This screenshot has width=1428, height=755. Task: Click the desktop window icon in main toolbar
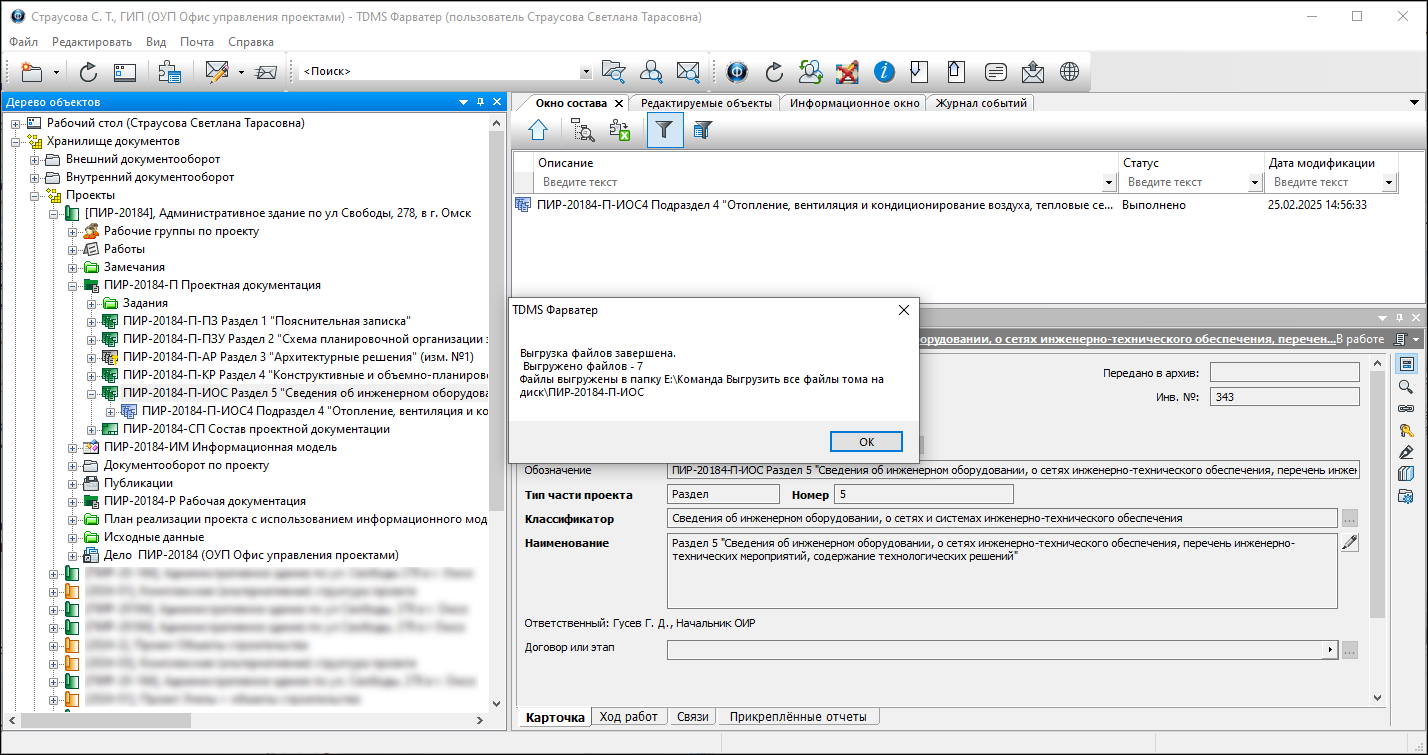pos(124,72)
